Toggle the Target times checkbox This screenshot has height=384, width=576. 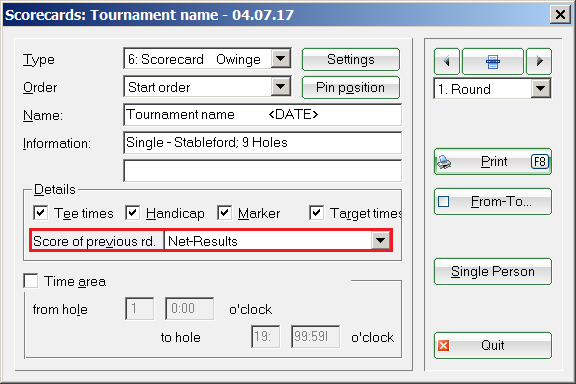316,213
